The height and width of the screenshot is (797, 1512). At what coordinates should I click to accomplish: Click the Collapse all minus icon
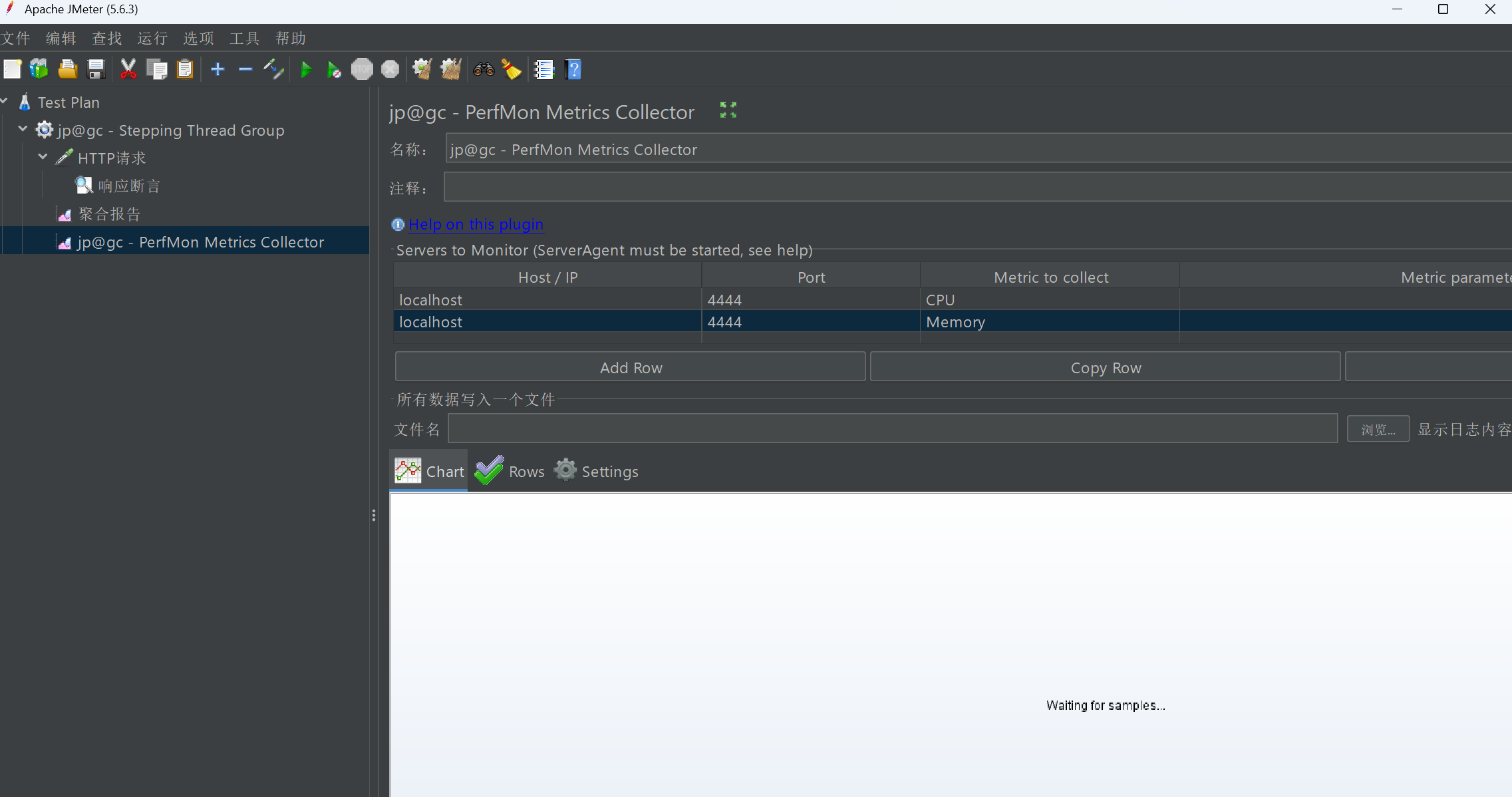(x=245, y=69)
